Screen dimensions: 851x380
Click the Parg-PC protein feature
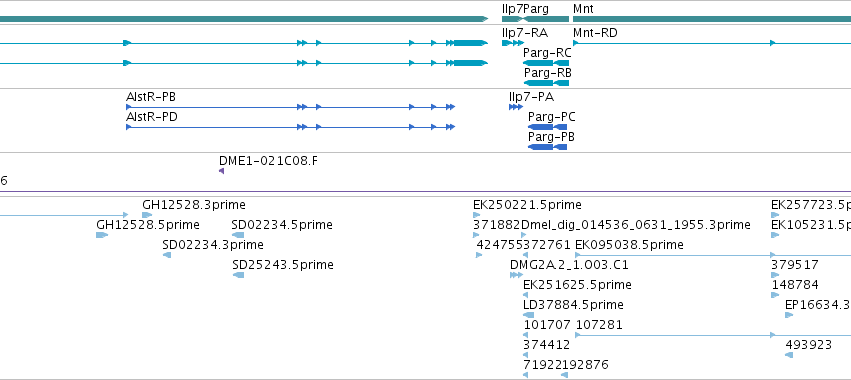pyautogui.click(x=548, y=127)
